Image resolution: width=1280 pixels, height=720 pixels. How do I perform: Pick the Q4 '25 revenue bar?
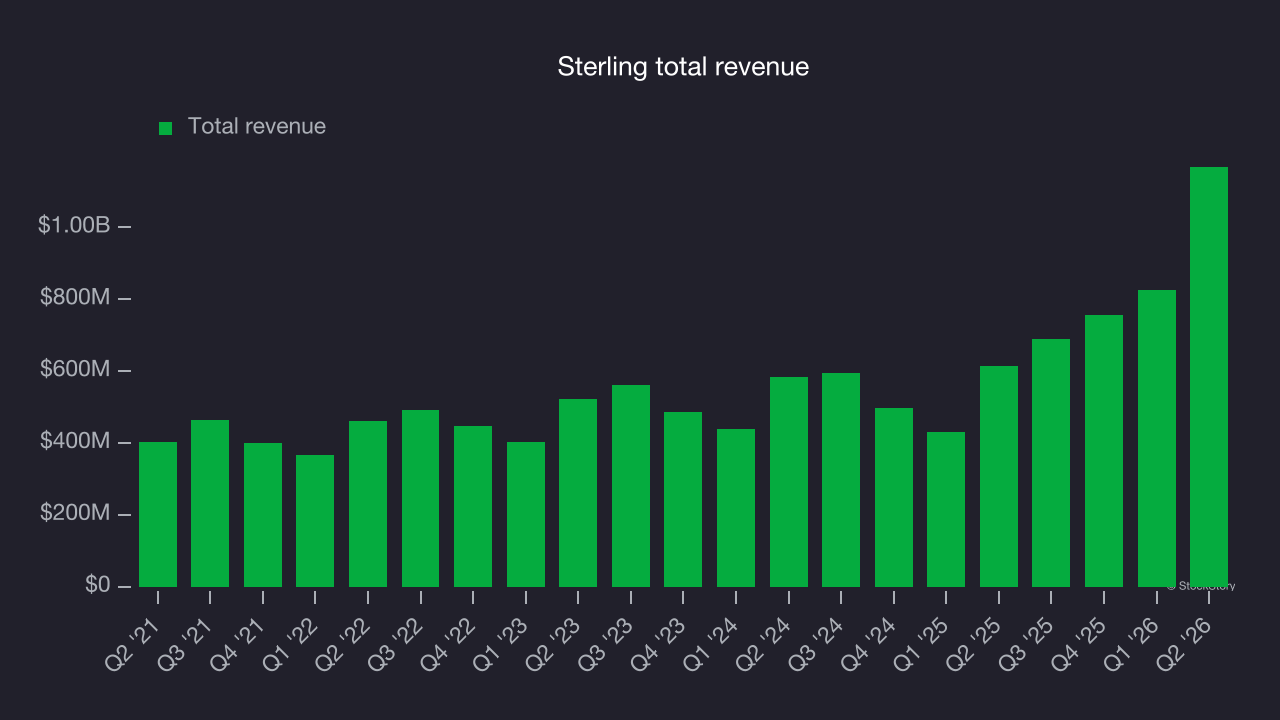pyautogui.click(x=1104, y=451)
